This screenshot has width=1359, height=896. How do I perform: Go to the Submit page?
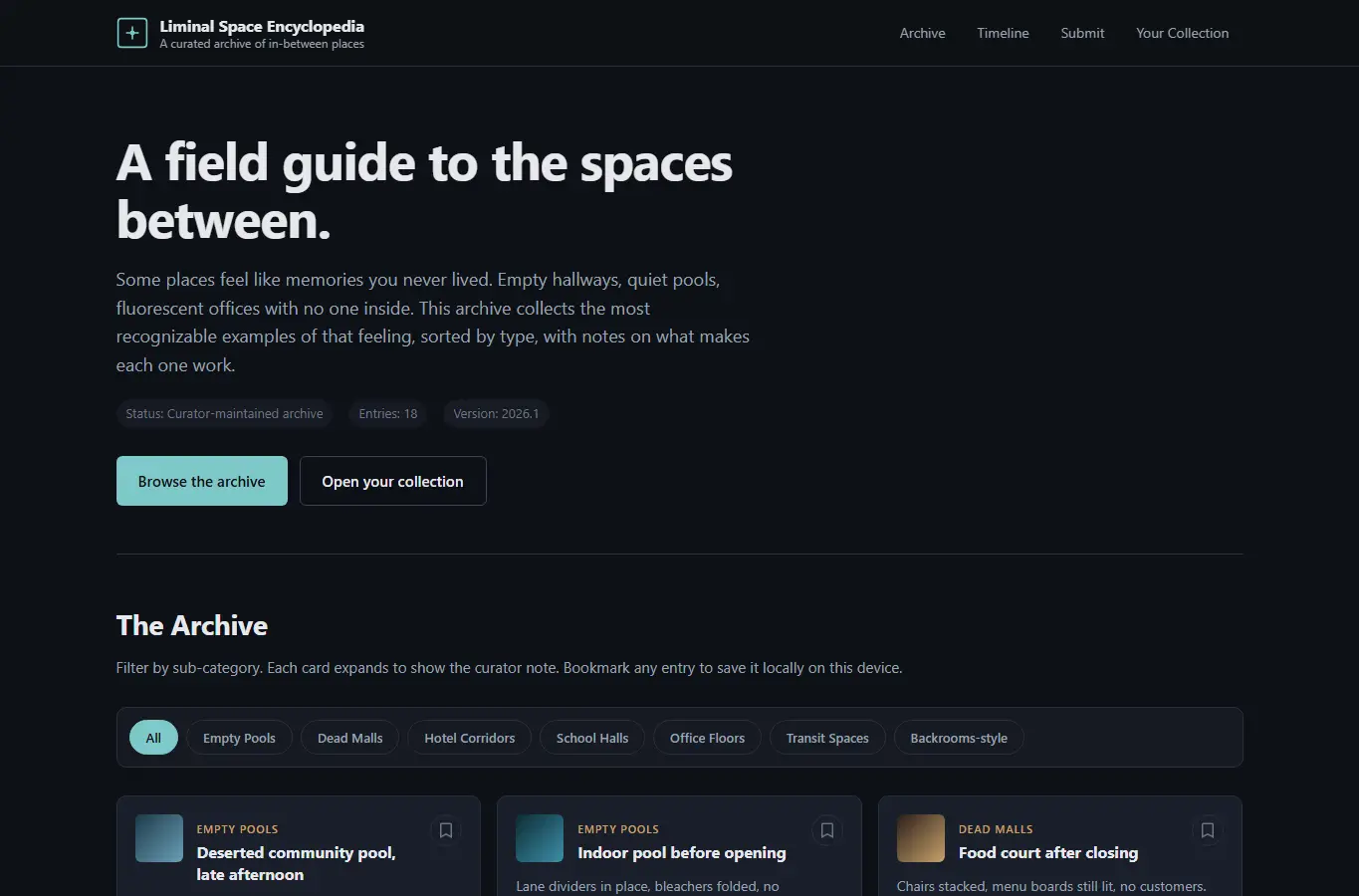pyautogui.click(x=1082, y=33)
